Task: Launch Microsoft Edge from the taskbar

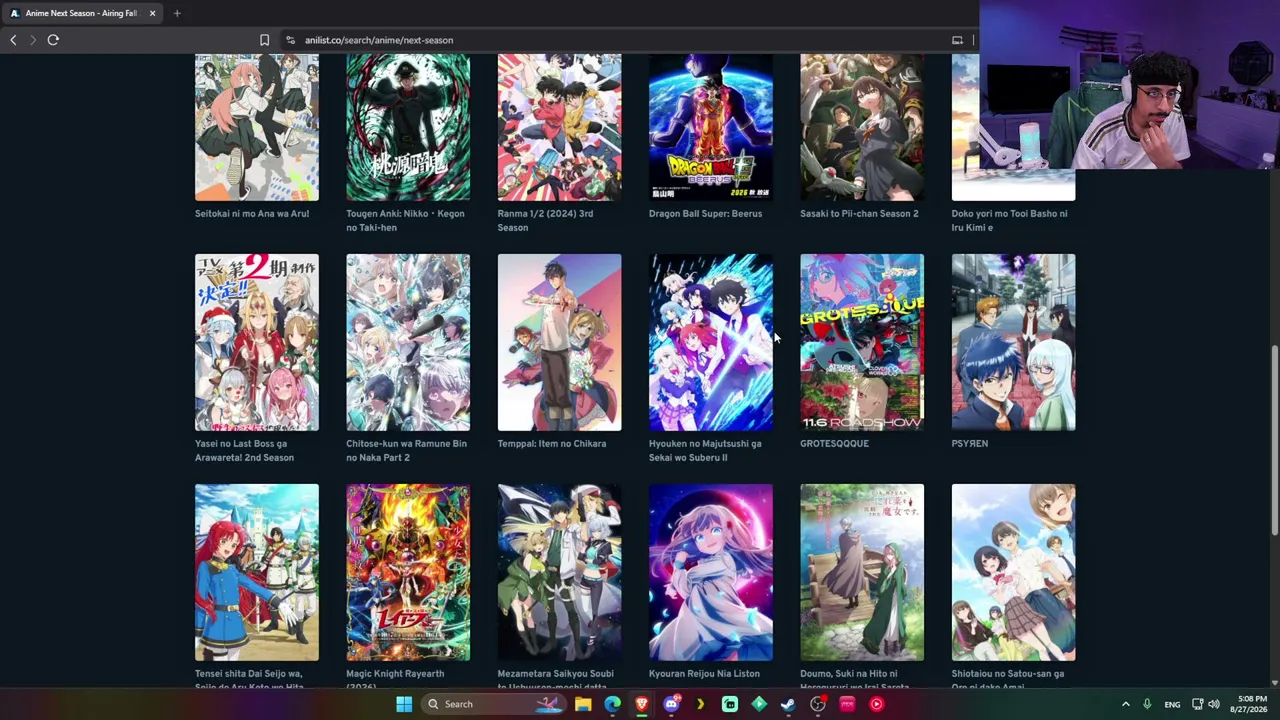Action: click(x=612, y=704)
